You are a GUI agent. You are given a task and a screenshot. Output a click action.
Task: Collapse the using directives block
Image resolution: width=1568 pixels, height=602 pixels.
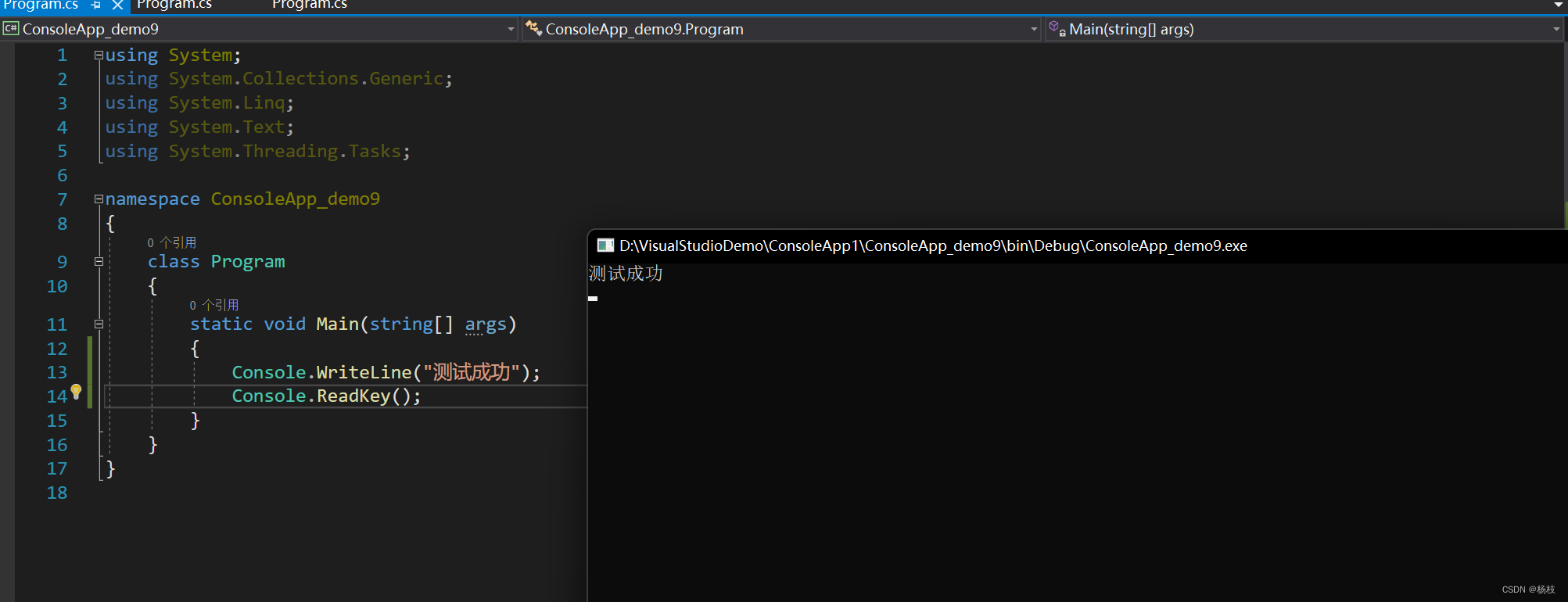click(x=99, y=55)
